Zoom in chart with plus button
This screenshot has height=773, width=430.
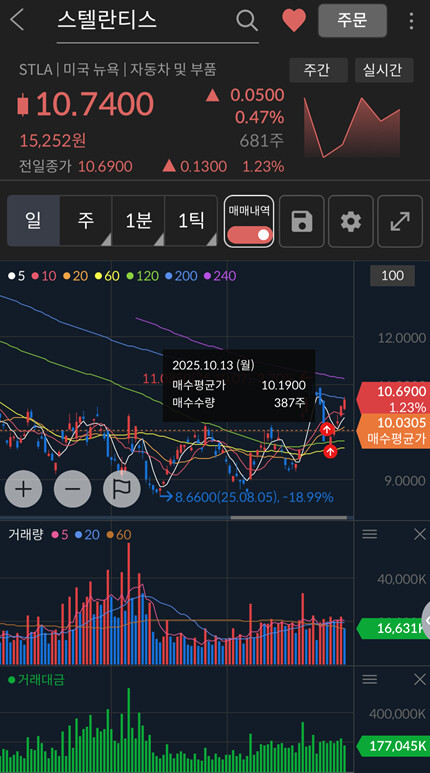pyautogui.click(x=23, y=489)
